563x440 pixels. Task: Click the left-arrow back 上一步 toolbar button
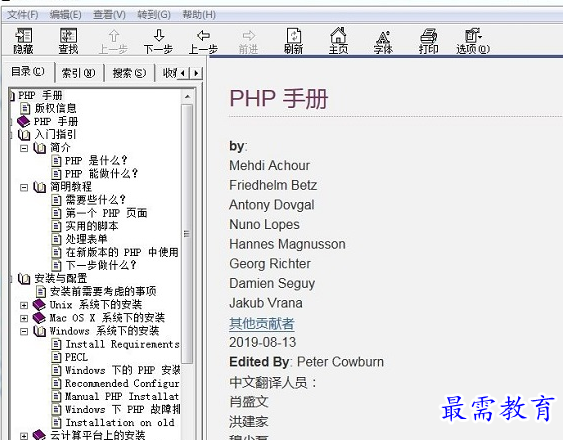click(x=203, y=42)
